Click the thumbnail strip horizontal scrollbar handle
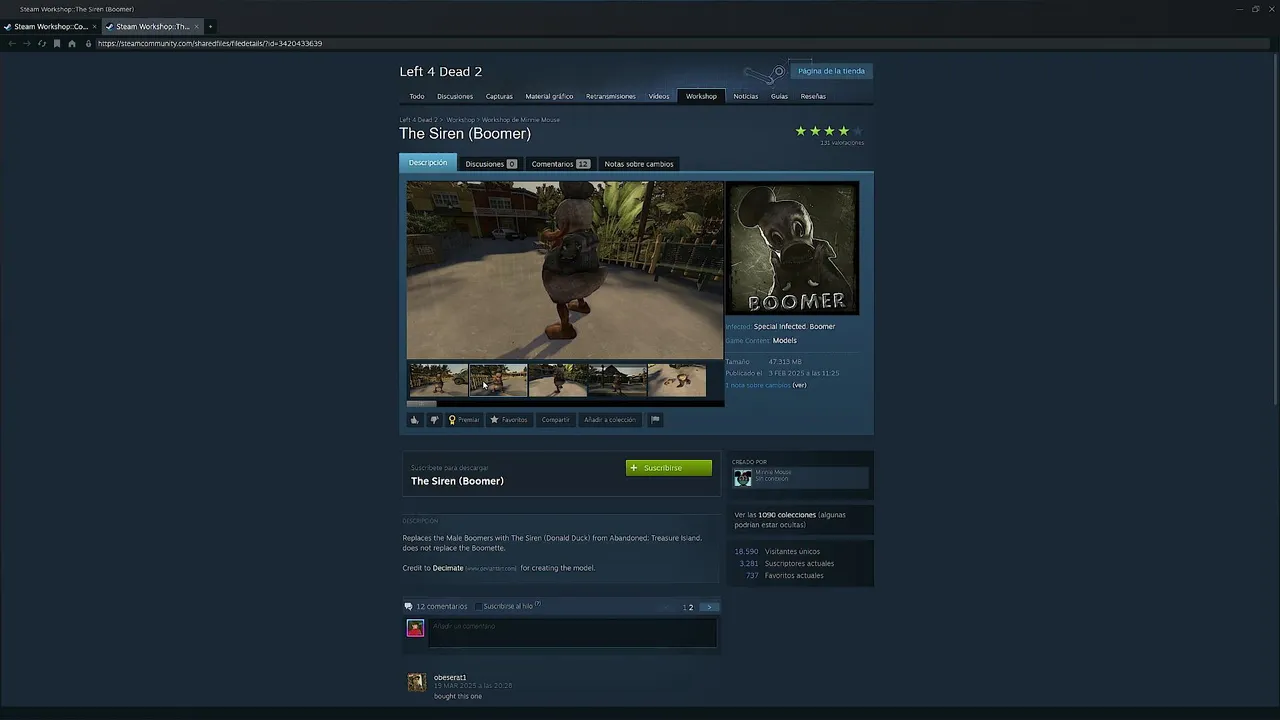 [421, 403]
